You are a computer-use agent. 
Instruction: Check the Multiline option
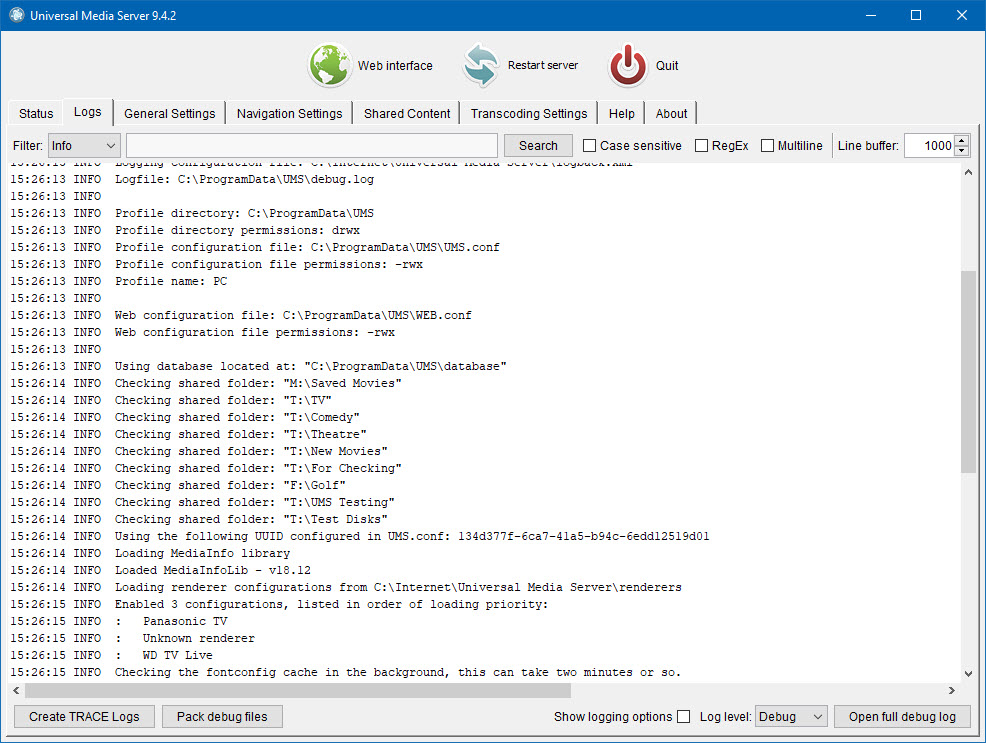coord(767,146)
